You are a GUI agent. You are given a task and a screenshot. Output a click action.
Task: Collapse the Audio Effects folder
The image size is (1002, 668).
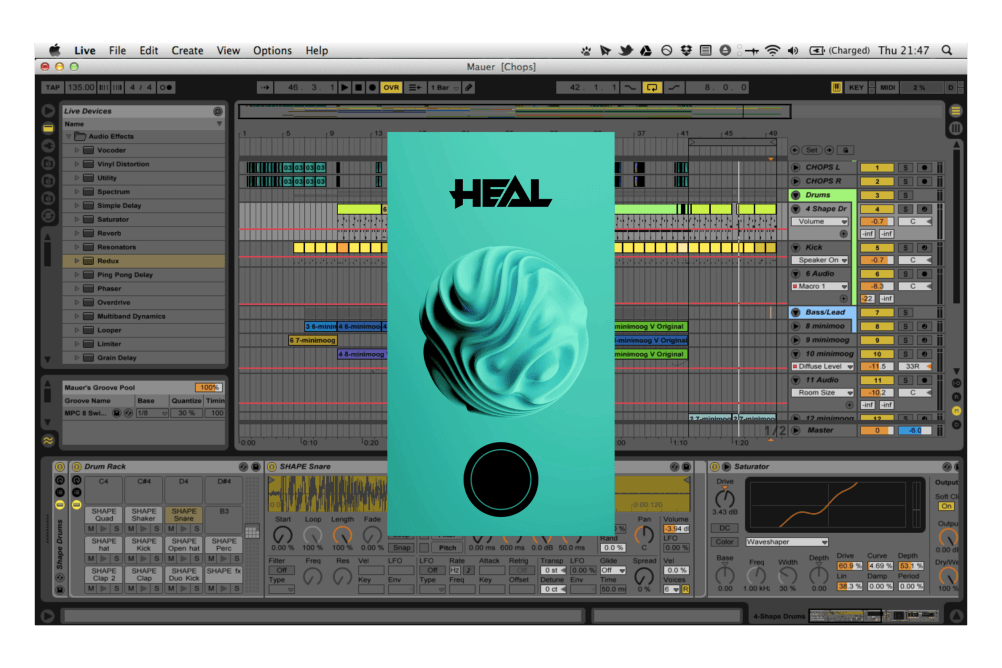point(69,136)
